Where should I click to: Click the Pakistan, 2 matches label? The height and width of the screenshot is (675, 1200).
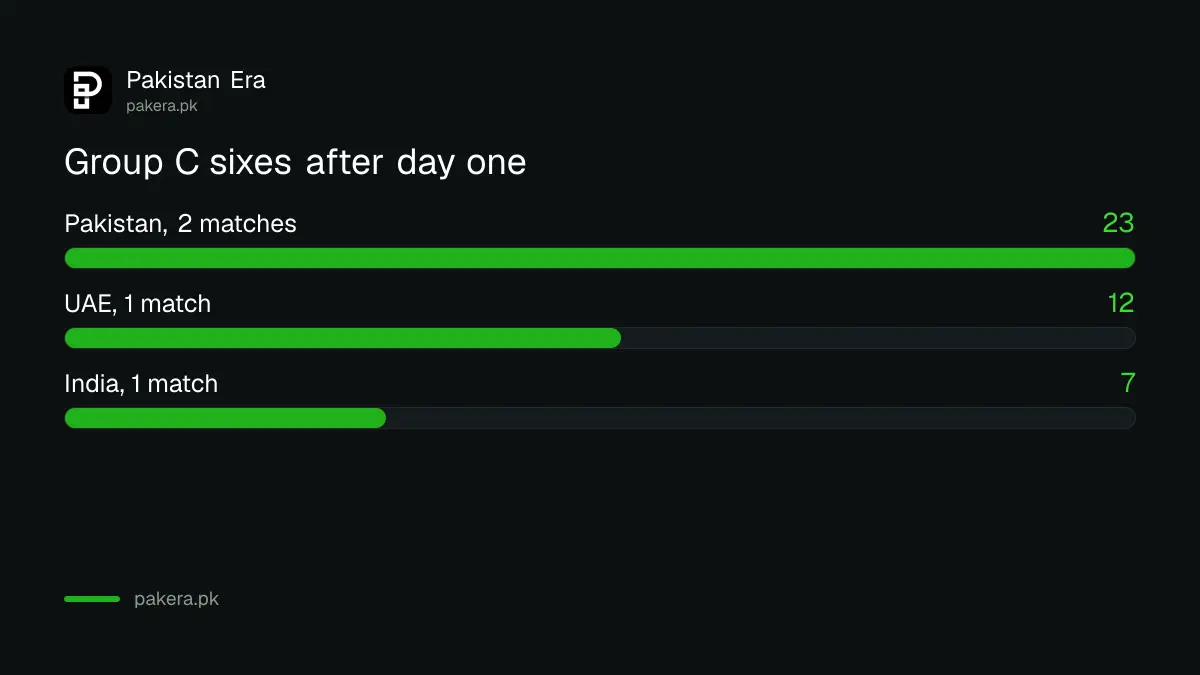(x=181, y=224)
